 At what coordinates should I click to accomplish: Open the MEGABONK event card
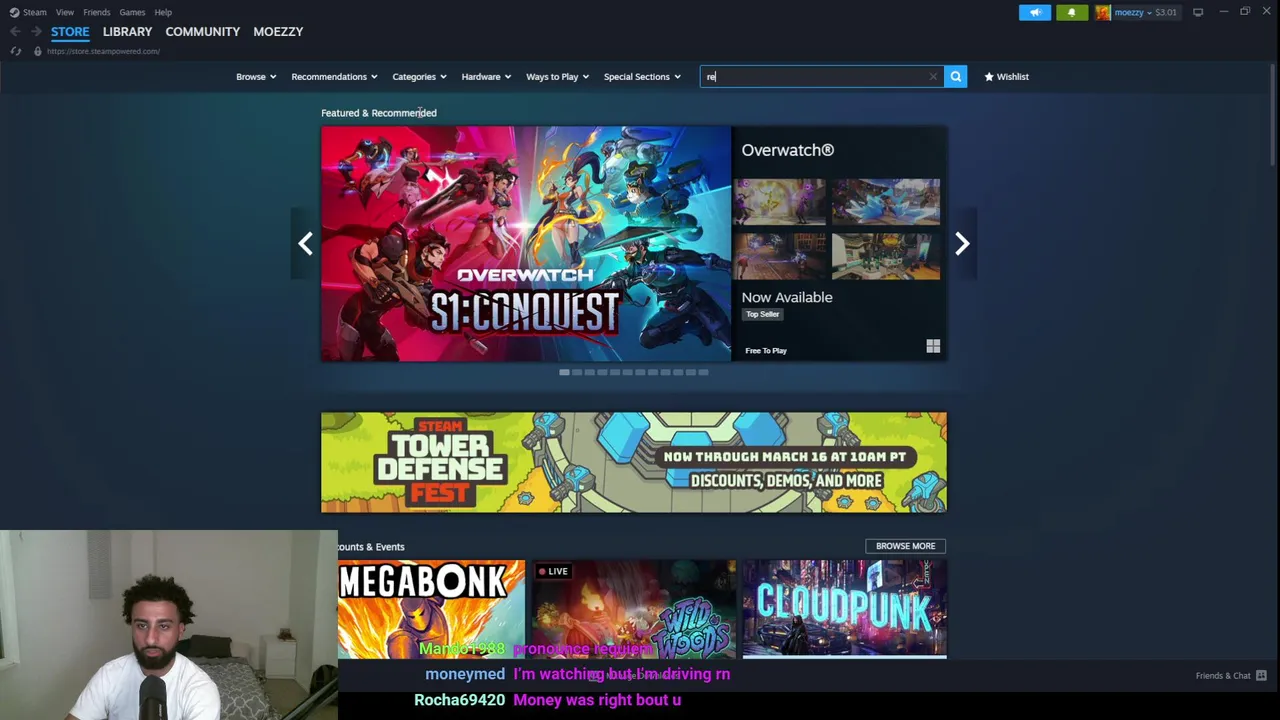click(x=431, y=608)
